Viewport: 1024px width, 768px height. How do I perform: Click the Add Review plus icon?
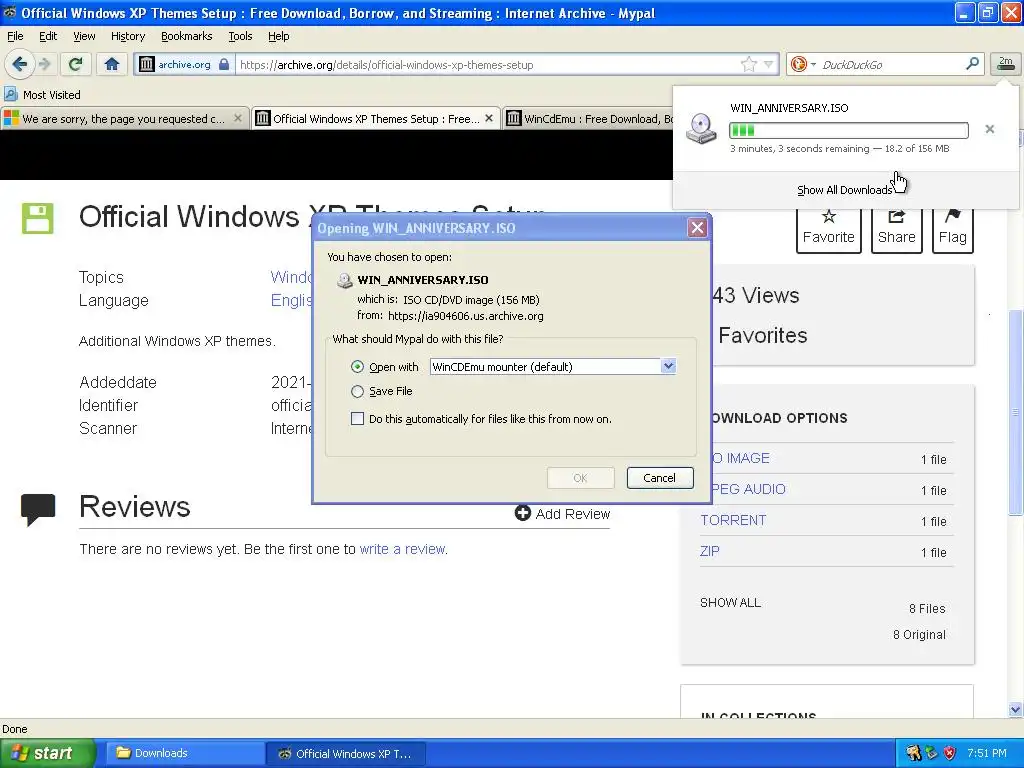[522, 513]
